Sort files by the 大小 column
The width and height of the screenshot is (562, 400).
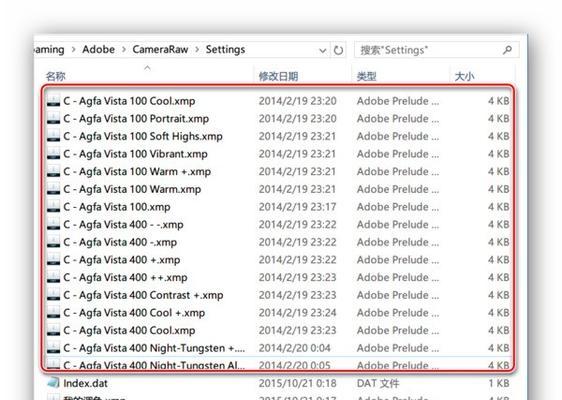(464, 76)
